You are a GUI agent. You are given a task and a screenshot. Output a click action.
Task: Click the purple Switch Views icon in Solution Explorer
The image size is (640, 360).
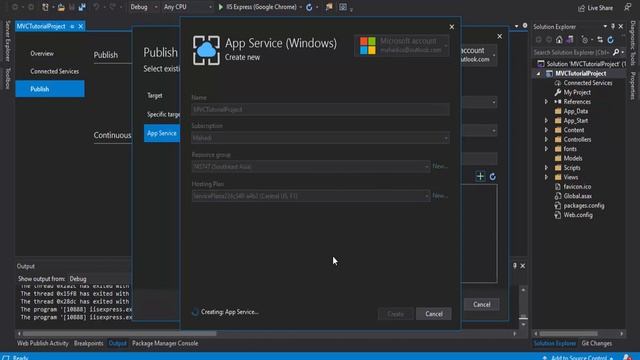(x=570, y=40)
